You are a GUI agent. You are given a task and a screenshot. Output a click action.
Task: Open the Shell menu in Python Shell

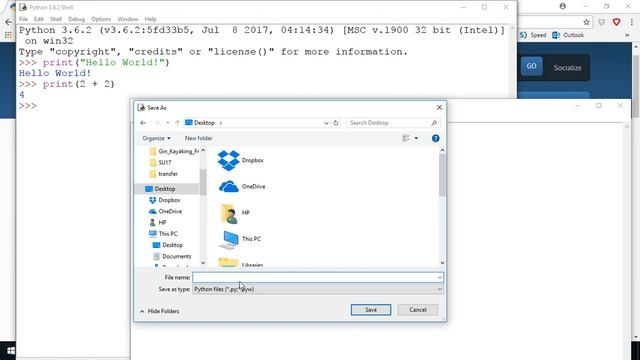56,19
